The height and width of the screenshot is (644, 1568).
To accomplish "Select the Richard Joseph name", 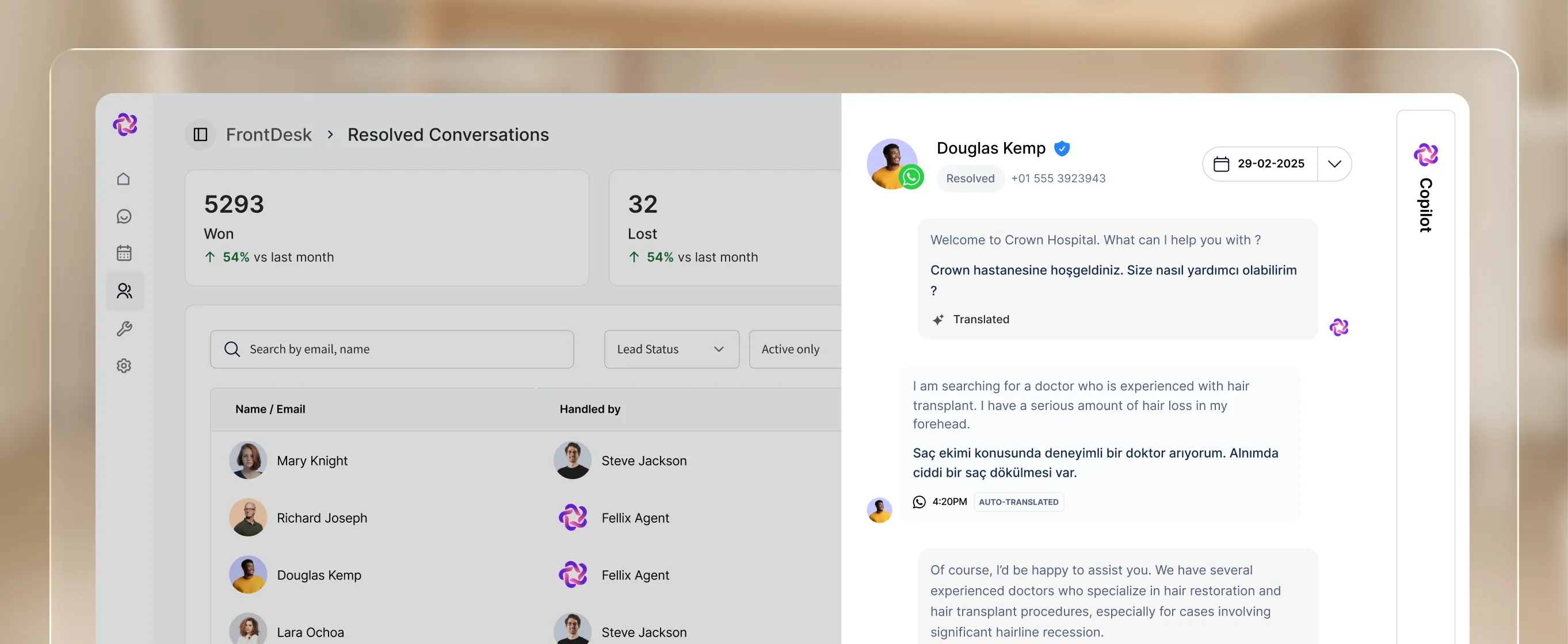I will (x=322, y=518).
